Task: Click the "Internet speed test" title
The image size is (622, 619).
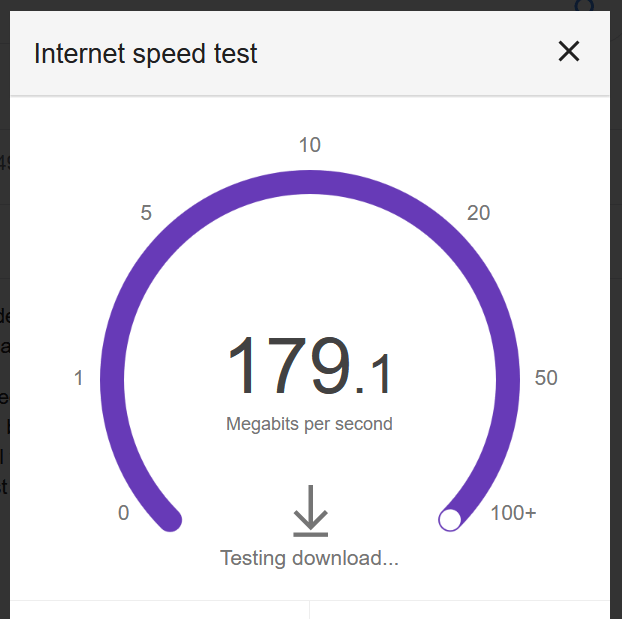Action: pyautogui.click(x=146, y=54)
